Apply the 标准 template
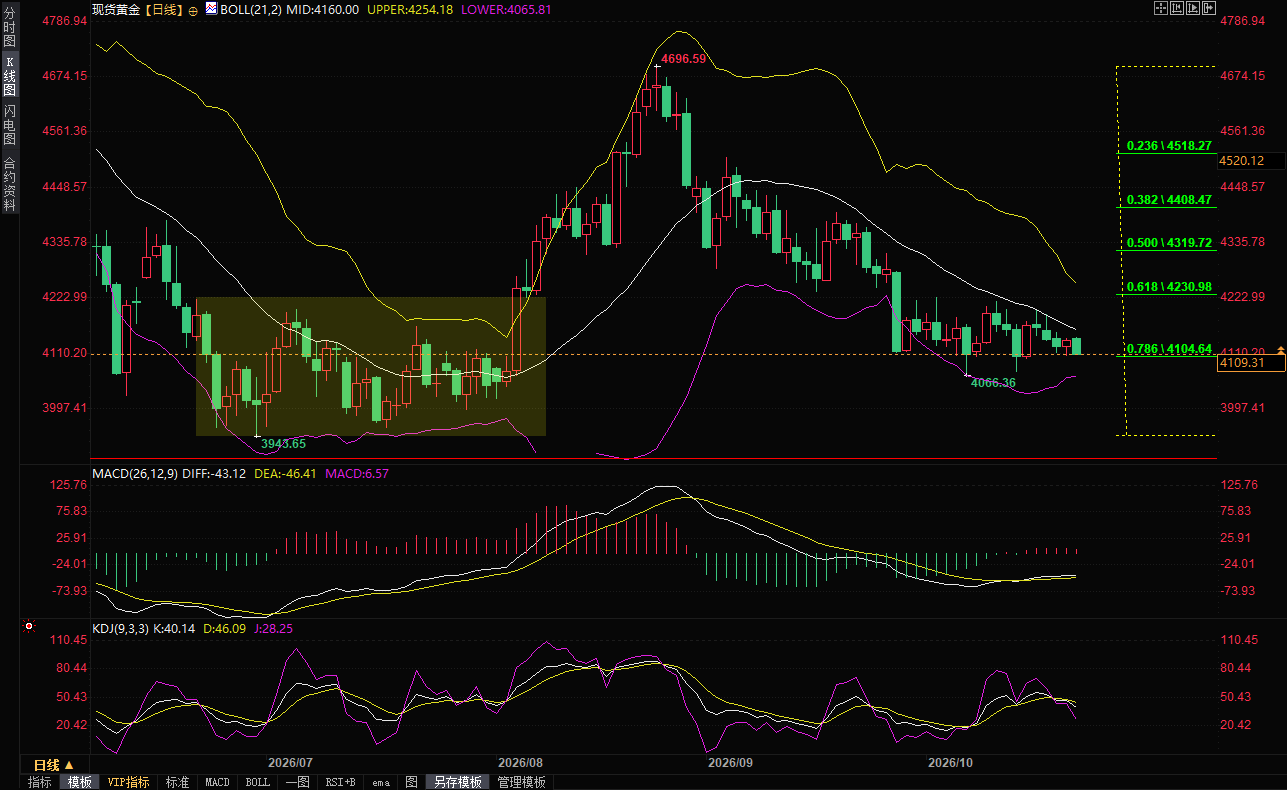Viewport: 1287px width, 790px height. click(177, 782)
